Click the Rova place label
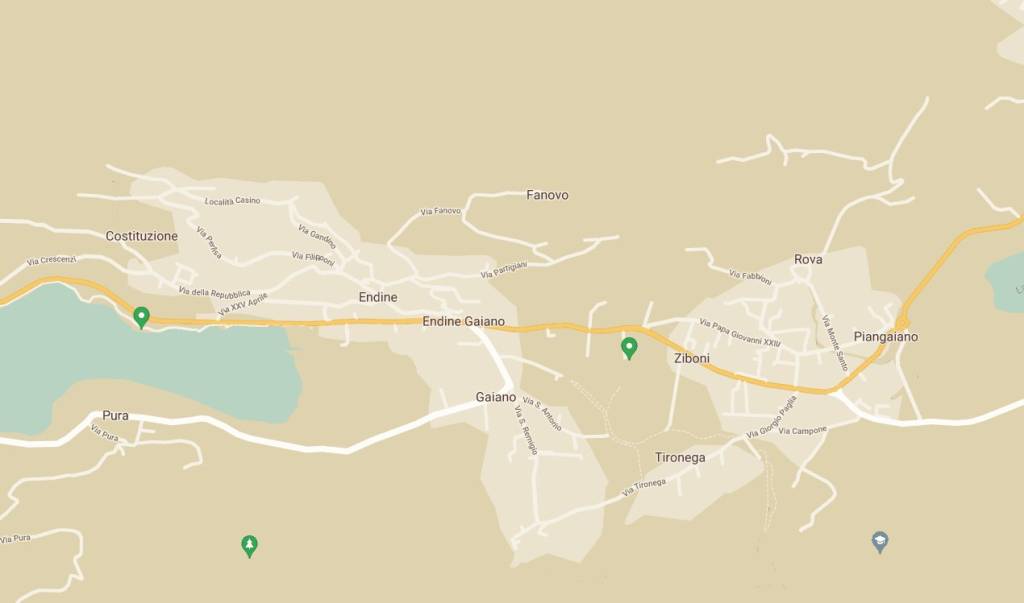1024x603 pixels. pos(808,259)
